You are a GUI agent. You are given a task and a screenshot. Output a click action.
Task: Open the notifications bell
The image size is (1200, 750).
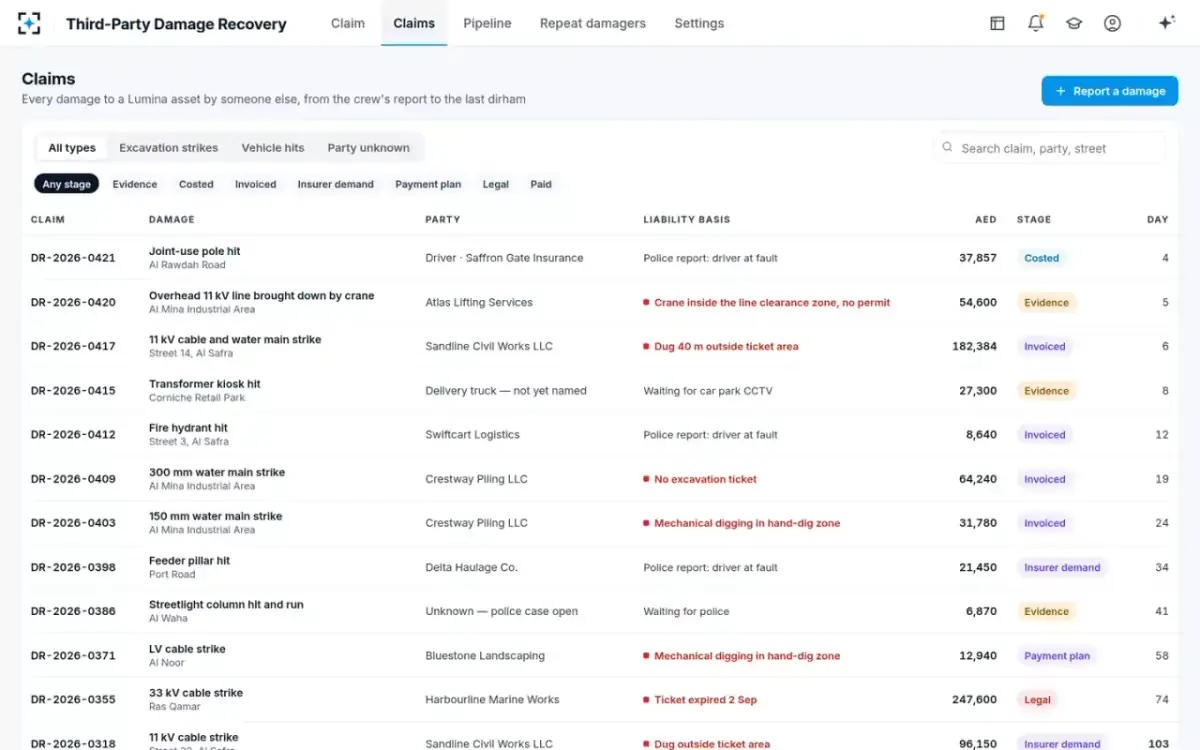point(1036,23)
